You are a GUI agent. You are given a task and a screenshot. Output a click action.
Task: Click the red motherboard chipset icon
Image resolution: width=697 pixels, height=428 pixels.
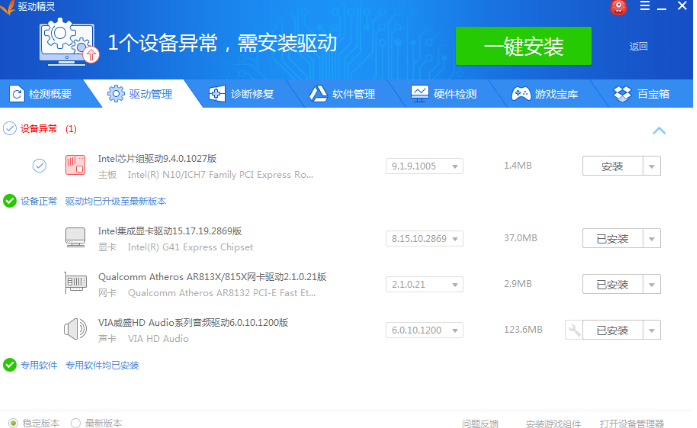(x=75, y=165)
